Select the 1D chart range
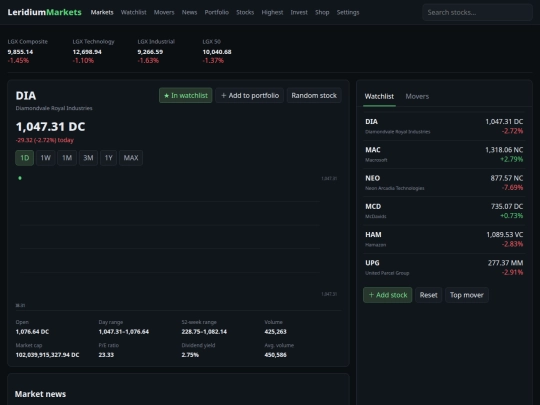 click(x=25, y=158)
